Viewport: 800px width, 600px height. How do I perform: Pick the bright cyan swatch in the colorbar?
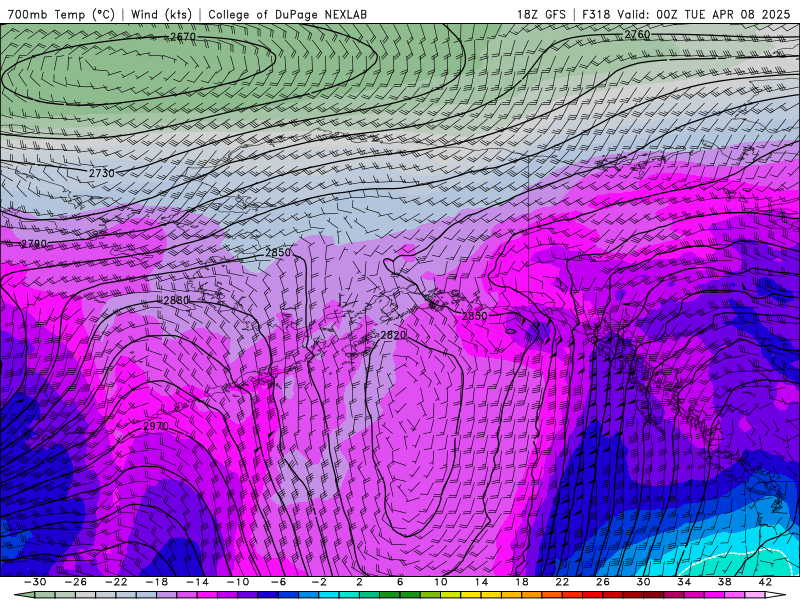point(329,594)
